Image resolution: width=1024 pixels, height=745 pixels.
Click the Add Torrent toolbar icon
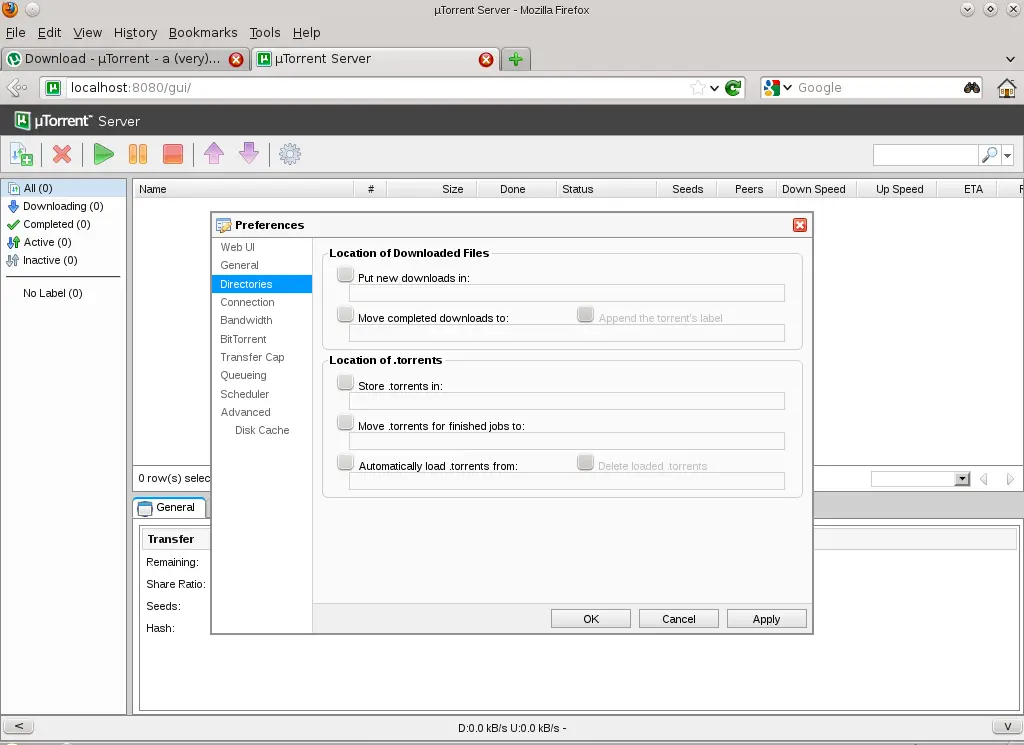pos(22,155)
